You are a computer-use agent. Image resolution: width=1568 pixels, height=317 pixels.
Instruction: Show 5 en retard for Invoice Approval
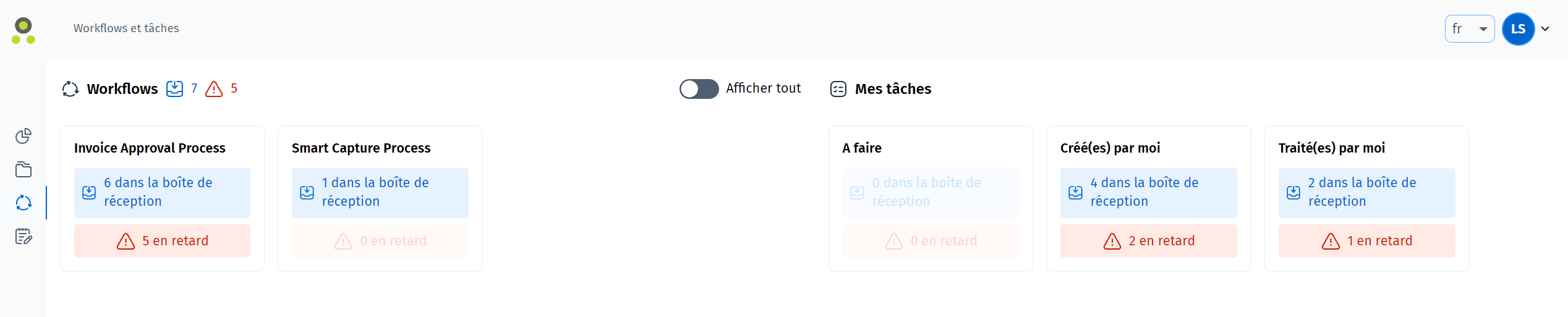162,241
